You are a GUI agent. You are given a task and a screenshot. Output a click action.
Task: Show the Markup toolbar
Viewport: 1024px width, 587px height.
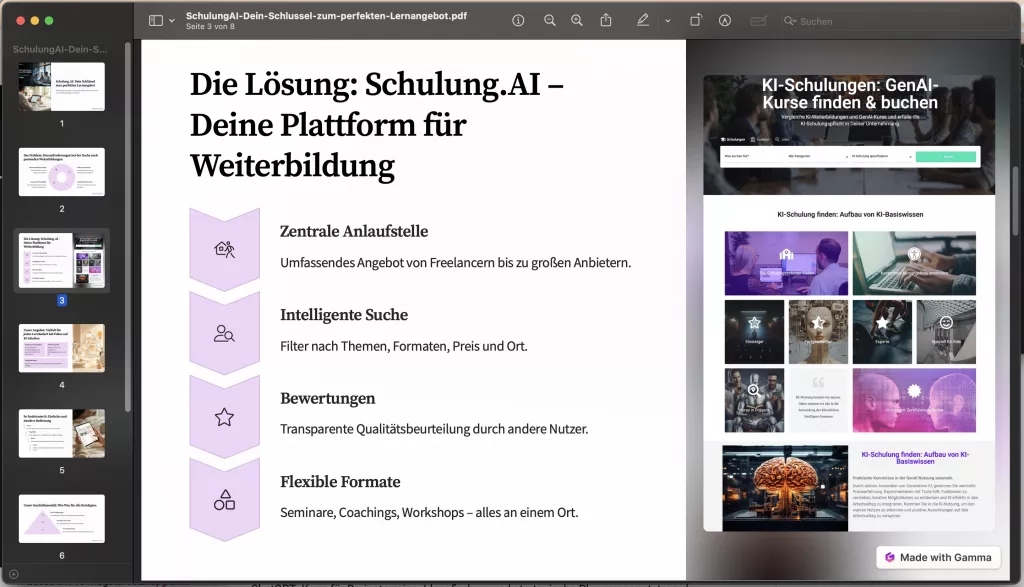coord(725,20)
